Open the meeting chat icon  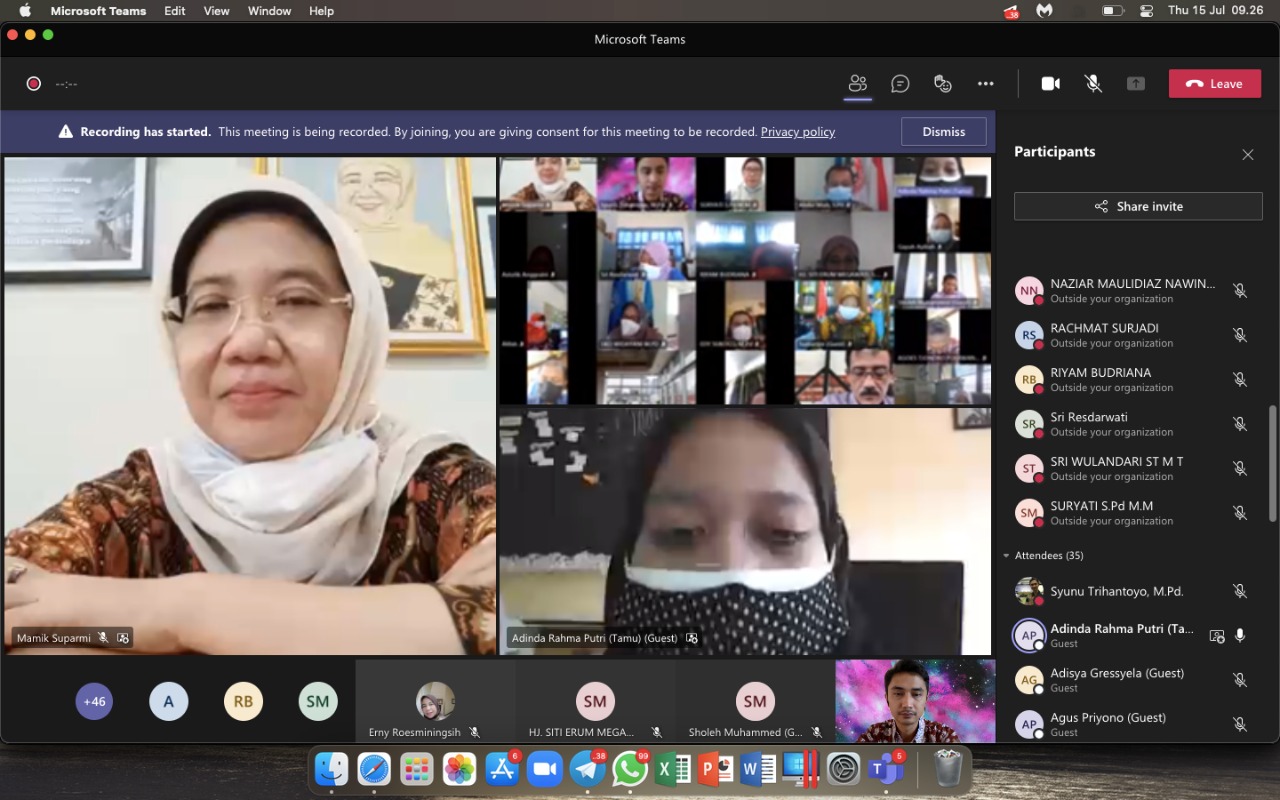(900, 84)
